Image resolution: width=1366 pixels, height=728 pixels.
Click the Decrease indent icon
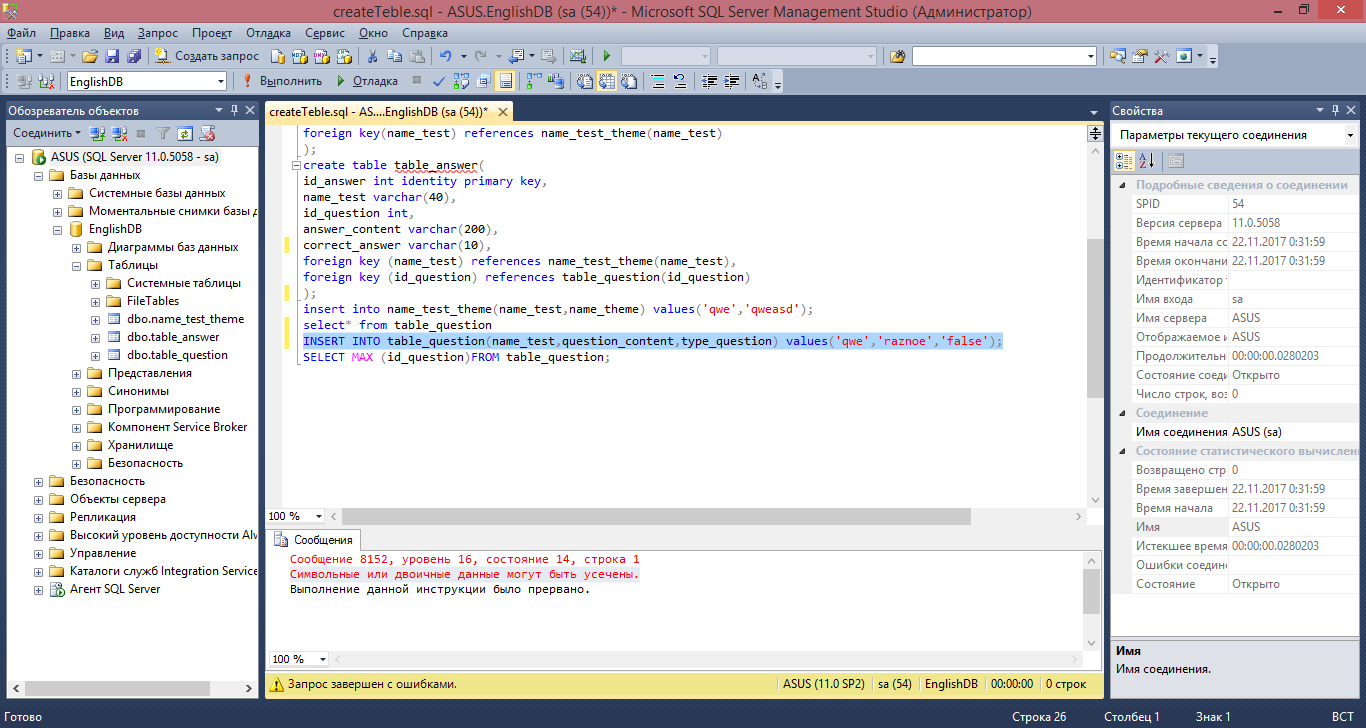click(x=709, y=81)
